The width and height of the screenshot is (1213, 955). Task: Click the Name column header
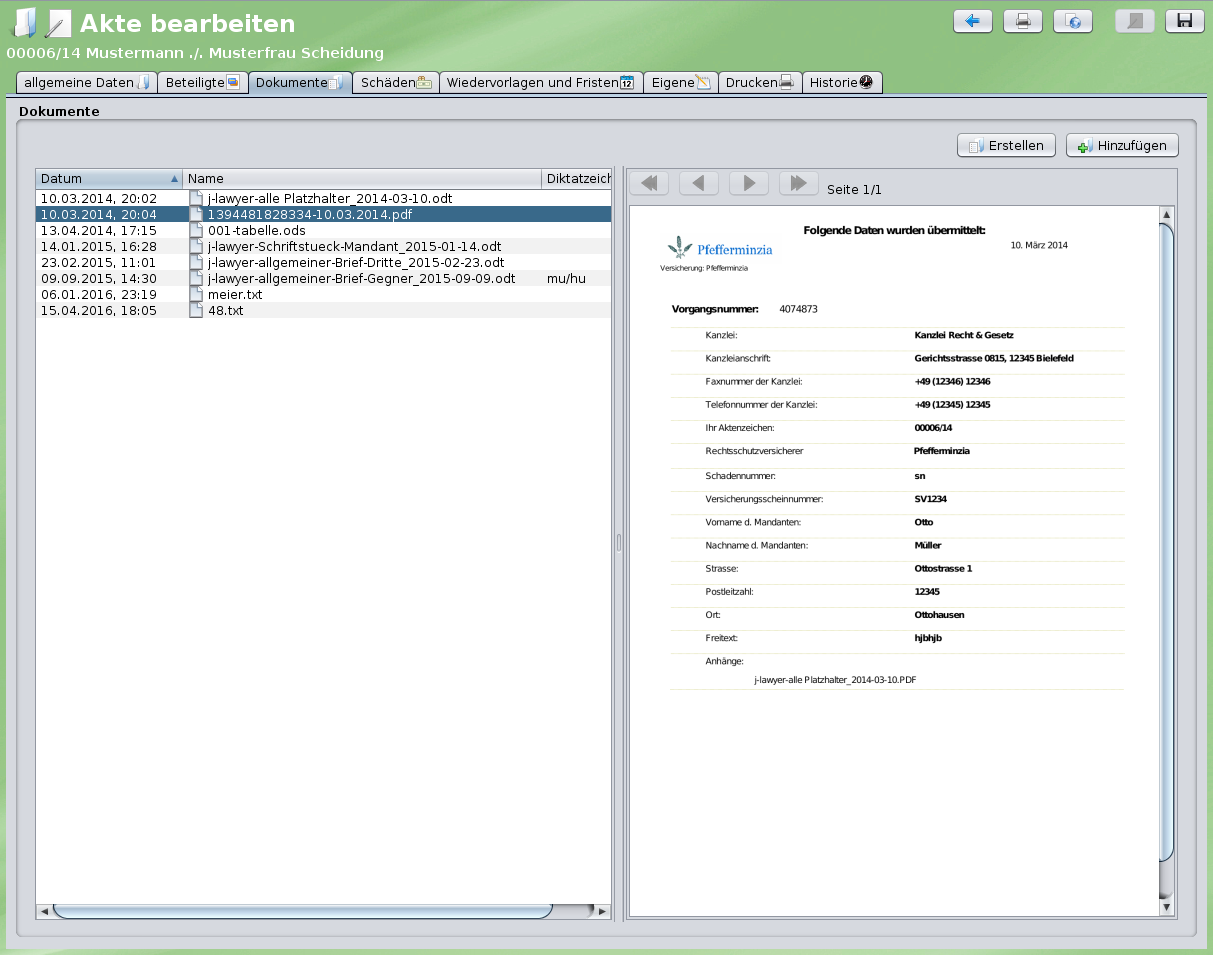(360, 179)
